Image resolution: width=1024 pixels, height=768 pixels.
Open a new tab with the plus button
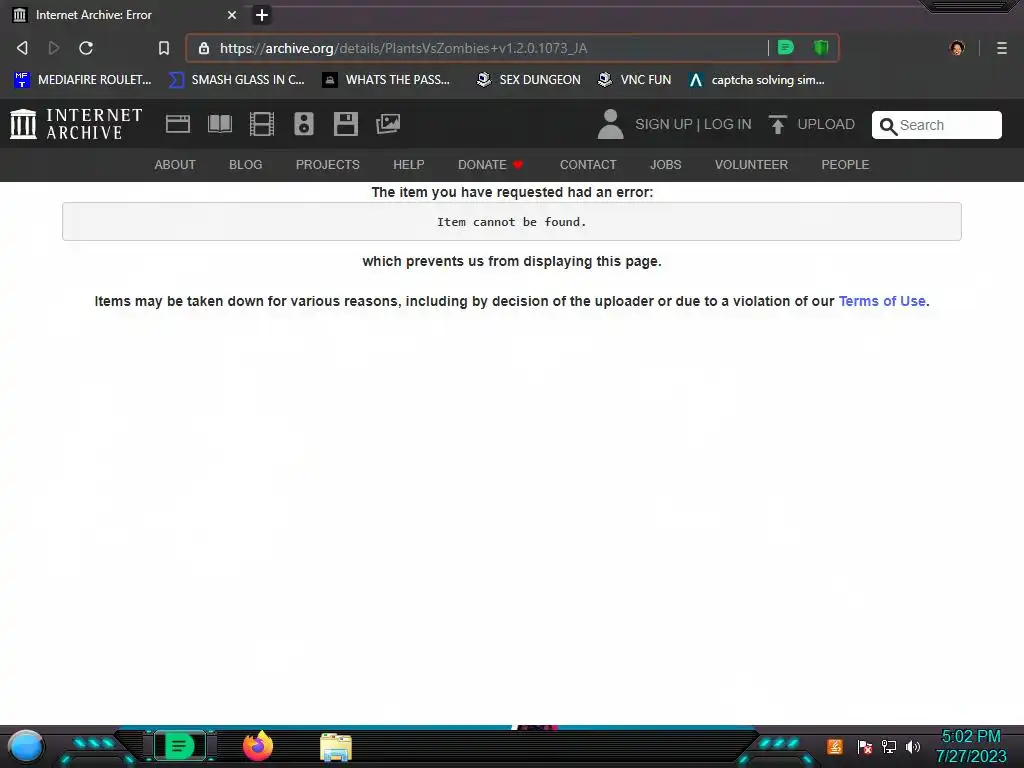coord(262,15)
